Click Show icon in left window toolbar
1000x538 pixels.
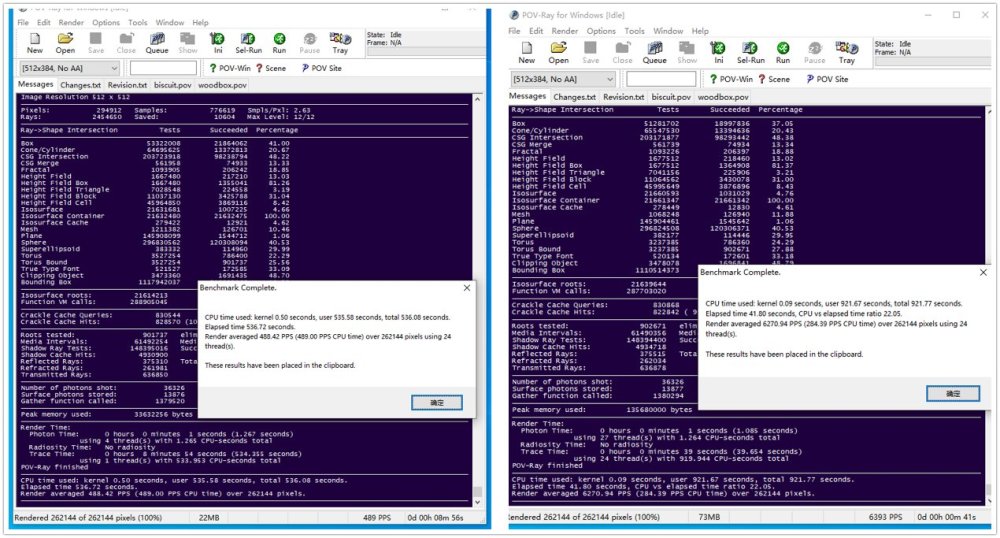(188, 43)
